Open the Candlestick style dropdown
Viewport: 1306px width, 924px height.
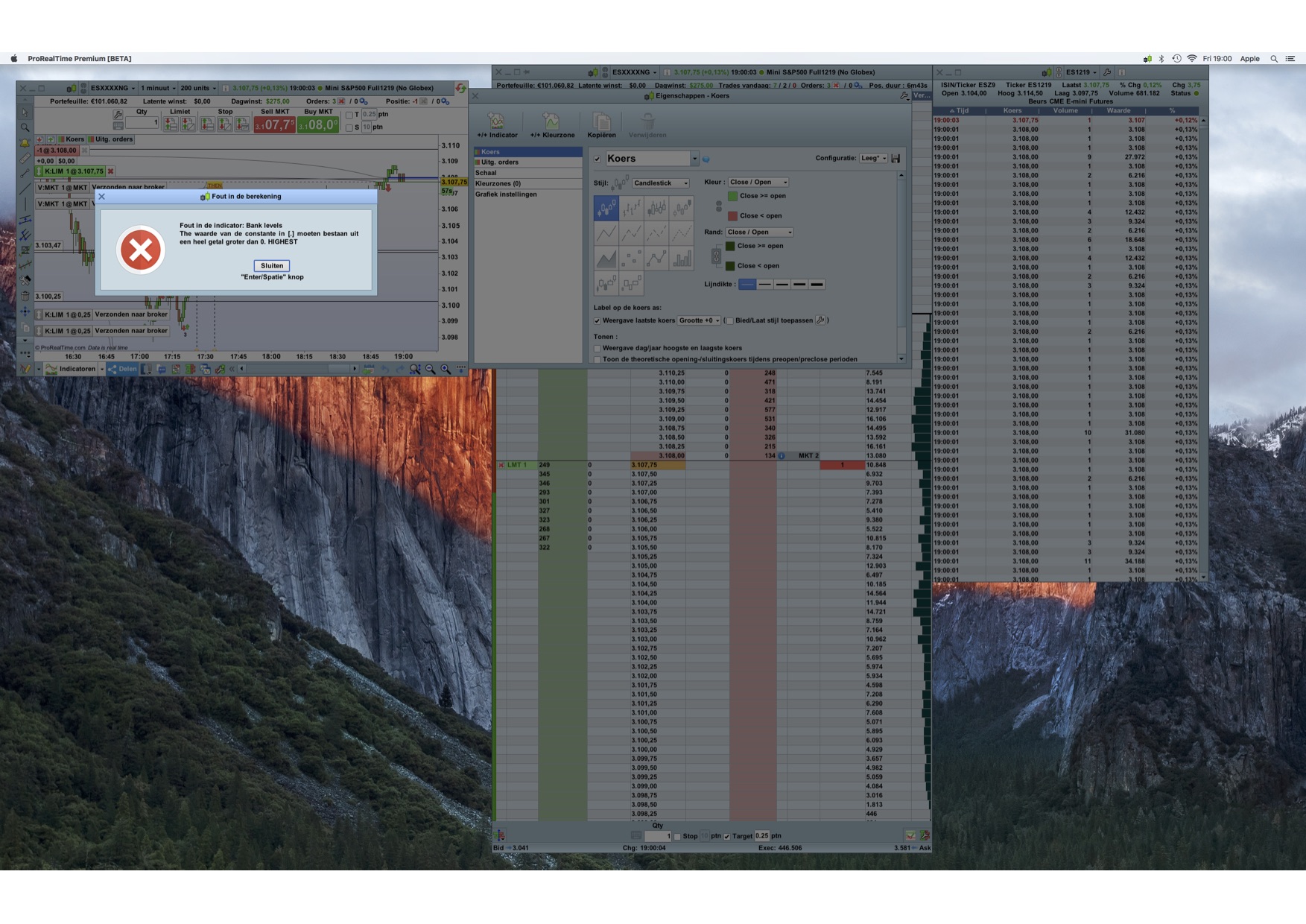660,183
